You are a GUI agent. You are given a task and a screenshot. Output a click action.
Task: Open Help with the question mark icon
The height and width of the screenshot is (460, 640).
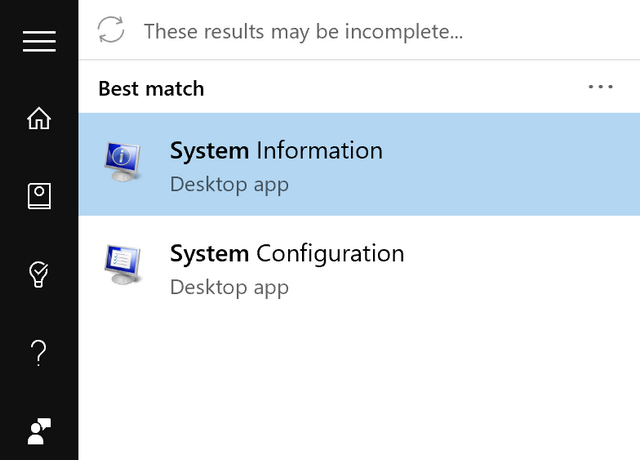39,353
